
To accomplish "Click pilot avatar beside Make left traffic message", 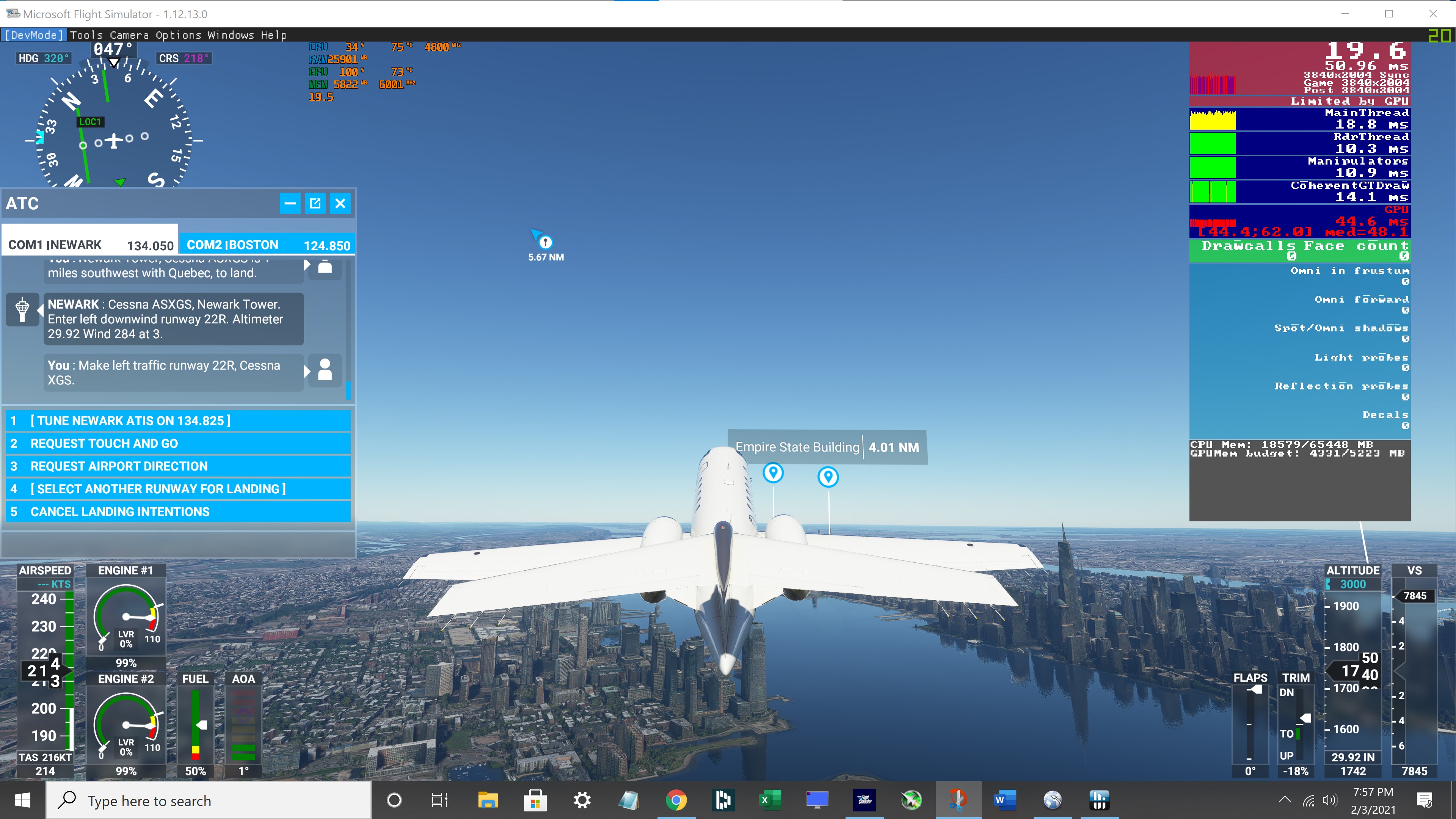I will 325,370.
